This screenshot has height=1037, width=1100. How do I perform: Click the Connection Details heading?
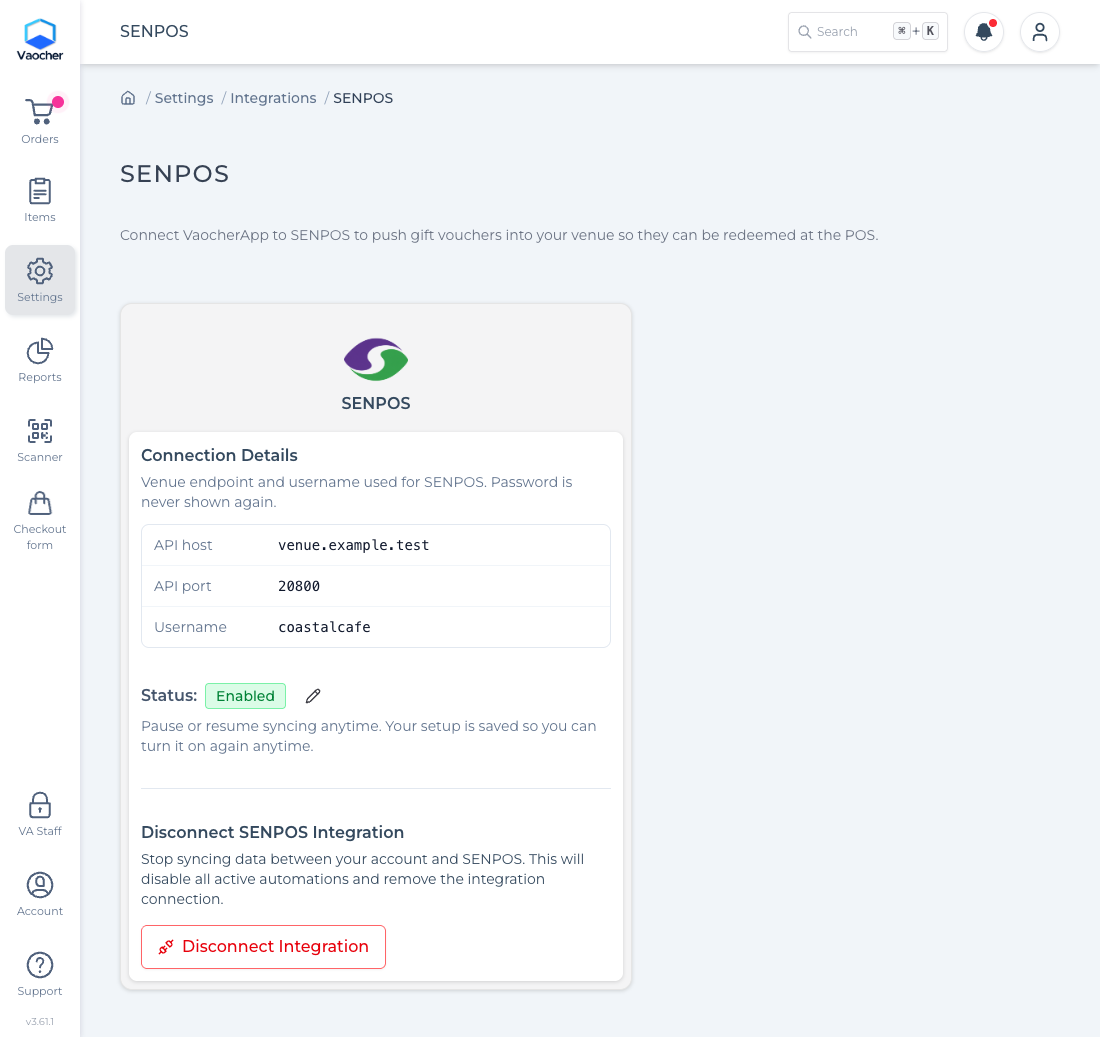(219, 455)
